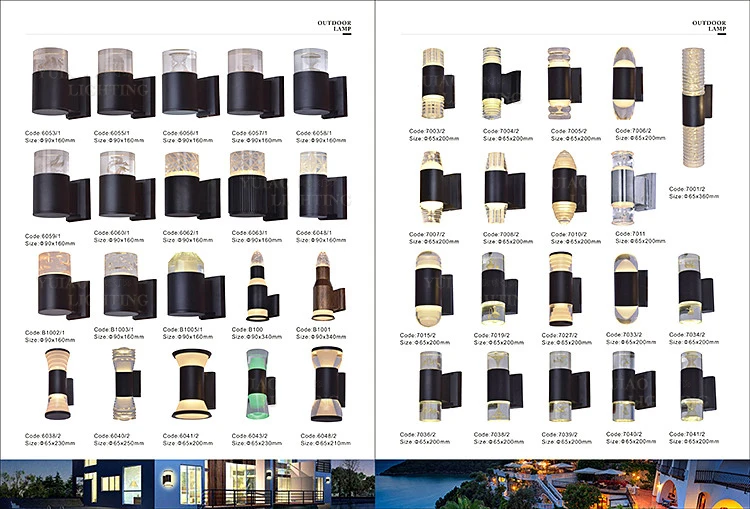The image size is (750, 509).
Task: Select the lamp photo for Code 7036/2
Action: (x=441, y=387)
